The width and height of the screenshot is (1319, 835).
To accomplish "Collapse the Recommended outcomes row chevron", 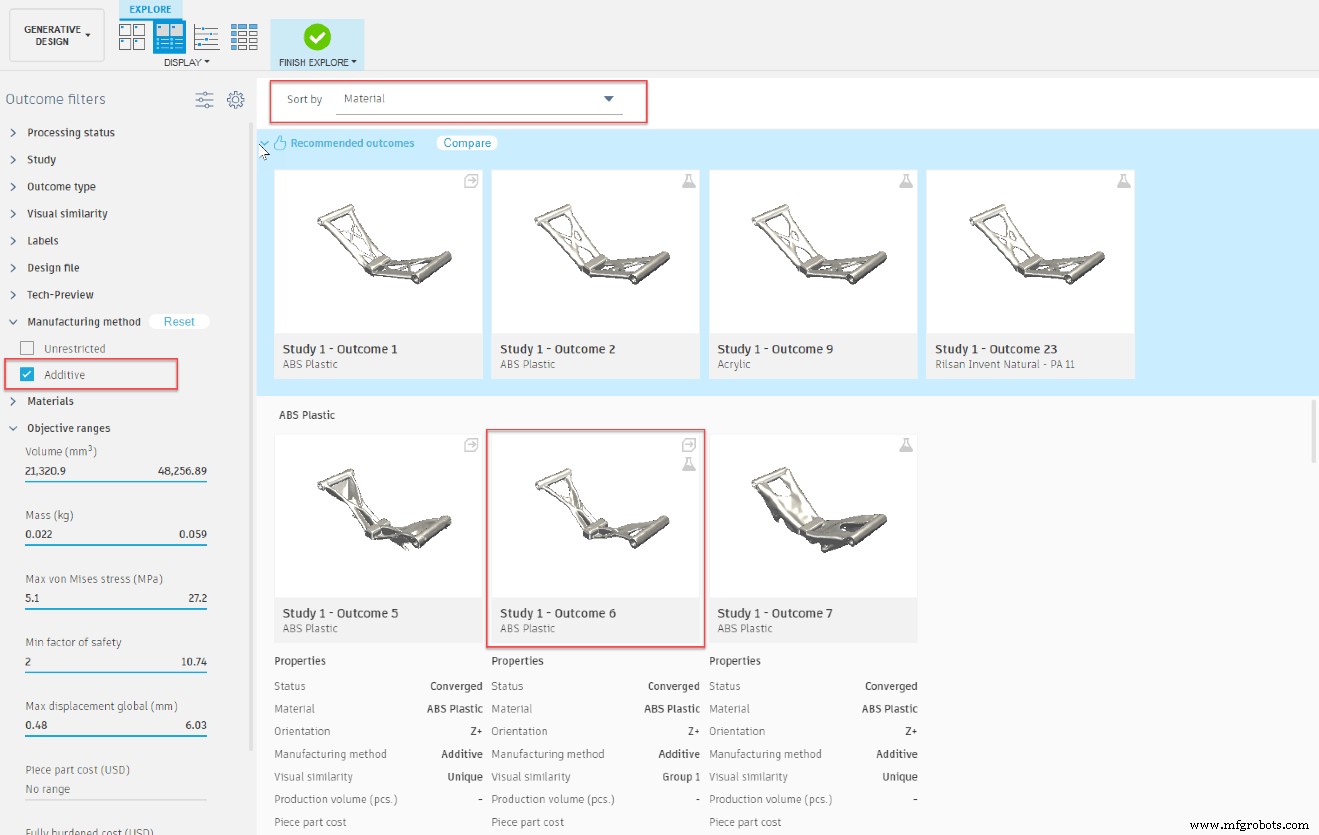I will click(263, 143).
